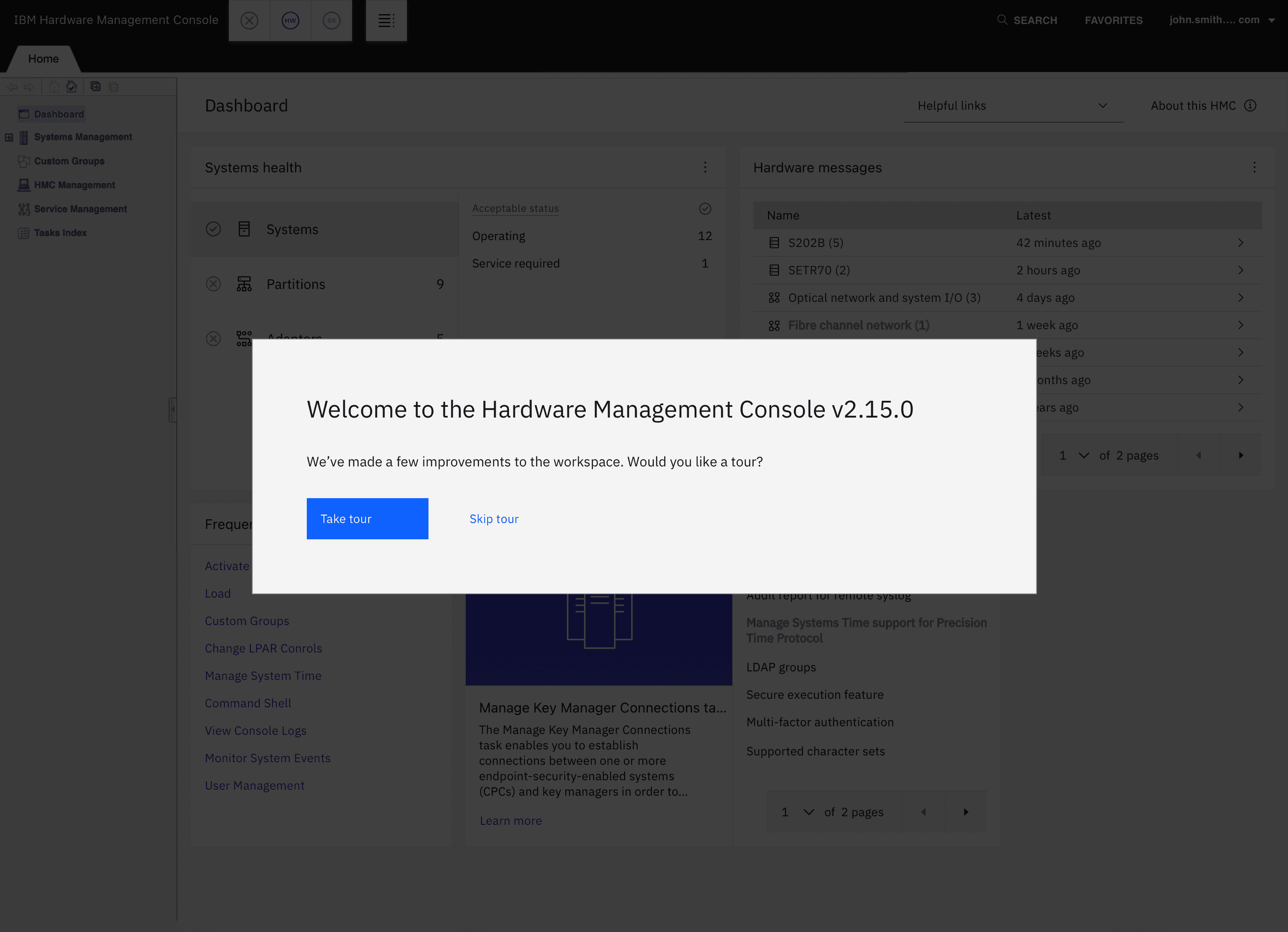The width and height of the screenshot is (1288, 932).
Task: Click the search magnifier icon
Action: point(1002,20)
